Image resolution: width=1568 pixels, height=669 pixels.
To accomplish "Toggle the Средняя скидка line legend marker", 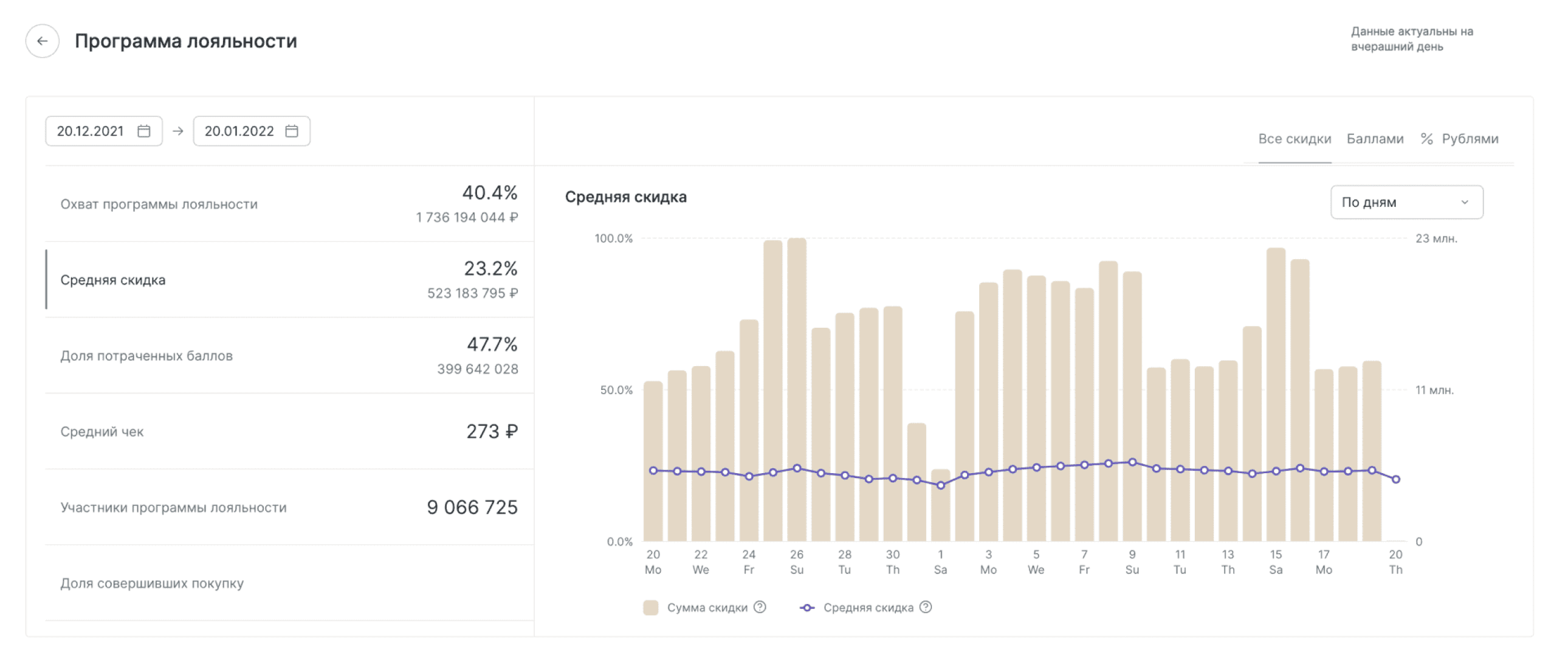I will (806, 608).
